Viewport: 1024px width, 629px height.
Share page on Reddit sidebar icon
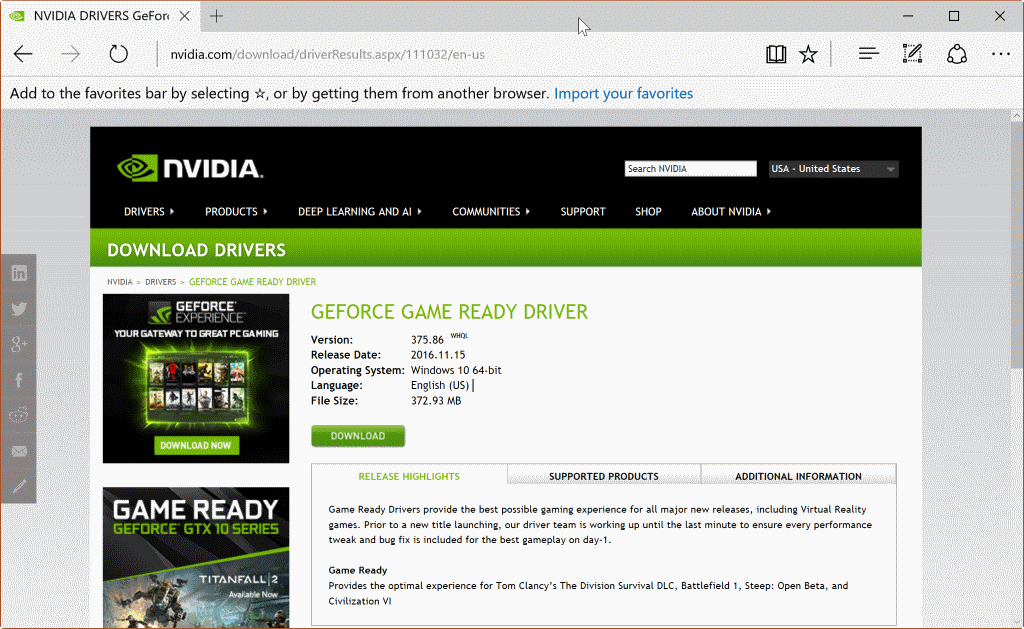pos(19,415)
